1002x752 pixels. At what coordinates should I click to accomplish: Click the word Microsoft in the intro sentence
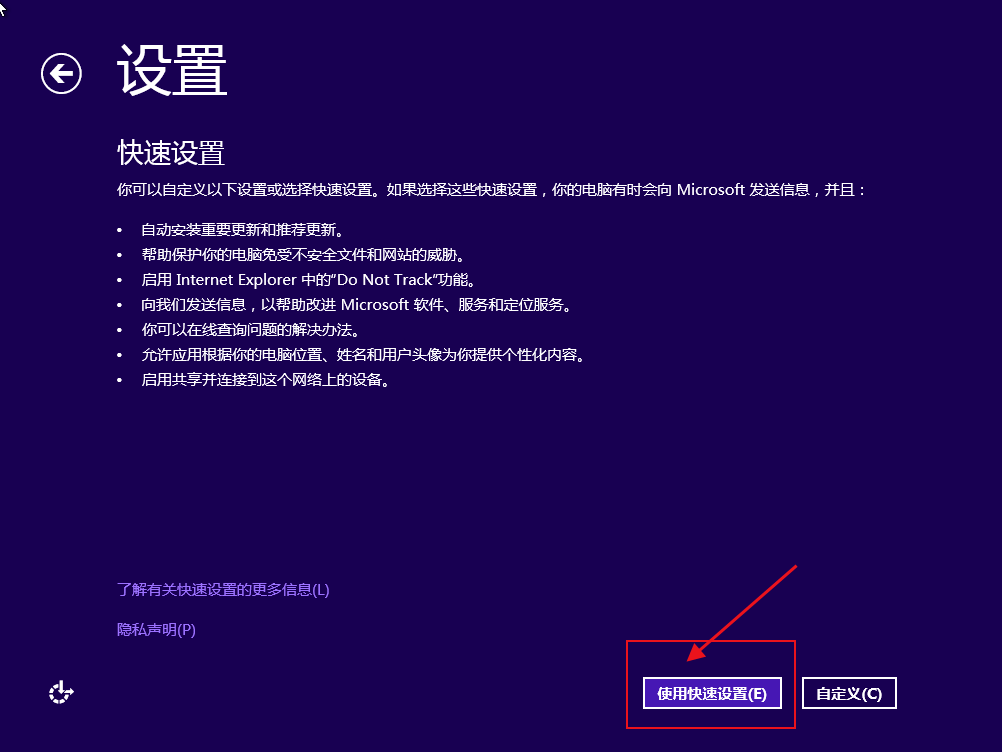tap(710, 189)
